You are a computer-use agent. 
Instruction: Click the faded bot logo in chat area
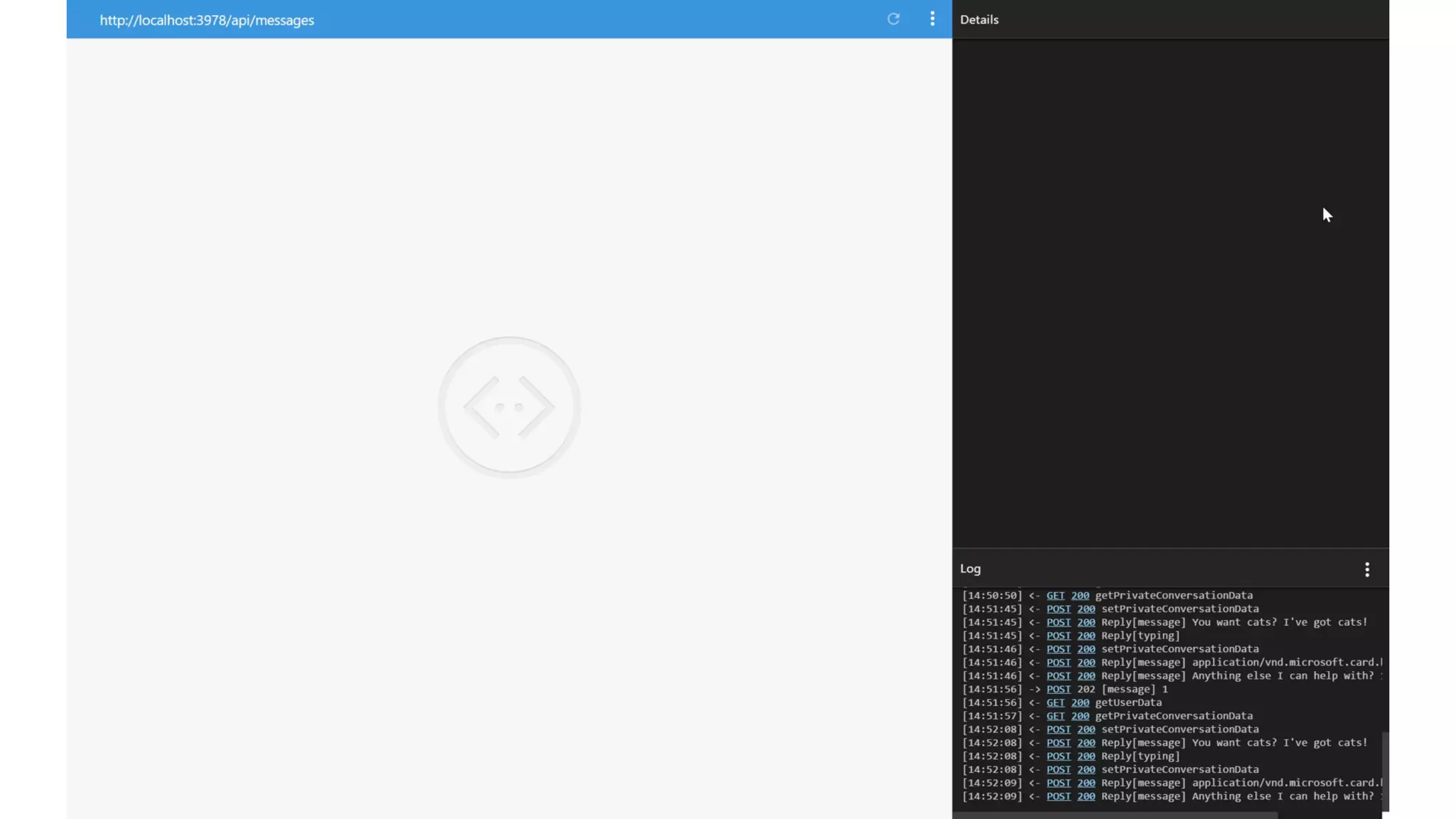(509, 407)
